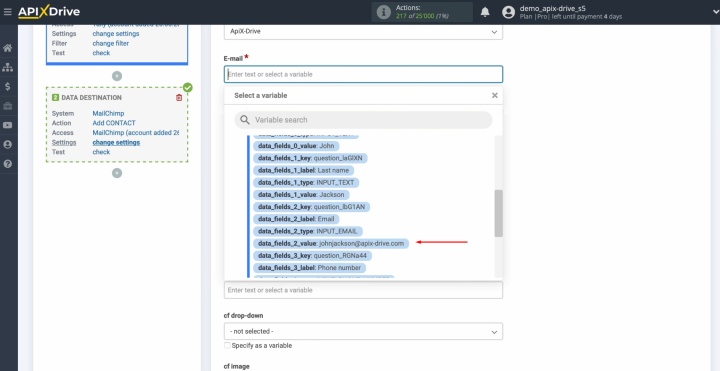
Task: Open the MailChimp system link
Action: tap(108, 113)
